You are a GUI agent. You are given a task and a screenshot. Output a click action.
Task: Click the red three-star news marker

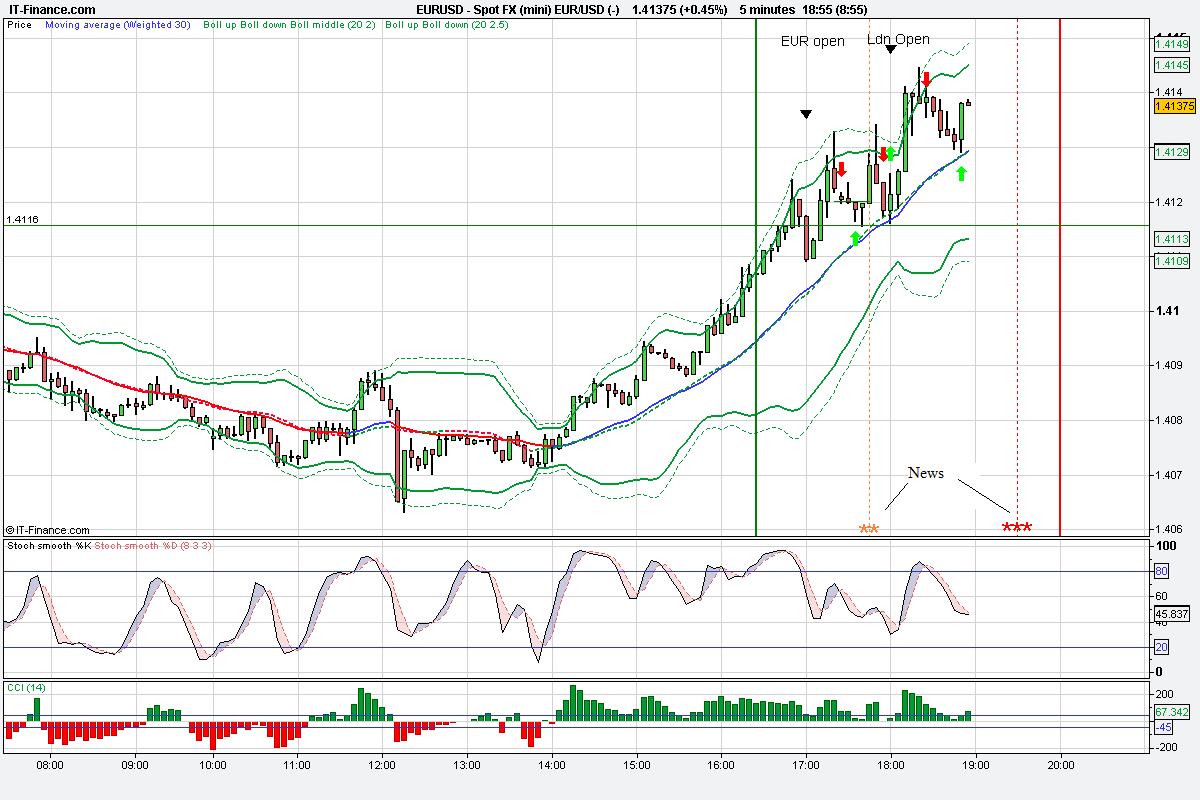[1017, 528]
